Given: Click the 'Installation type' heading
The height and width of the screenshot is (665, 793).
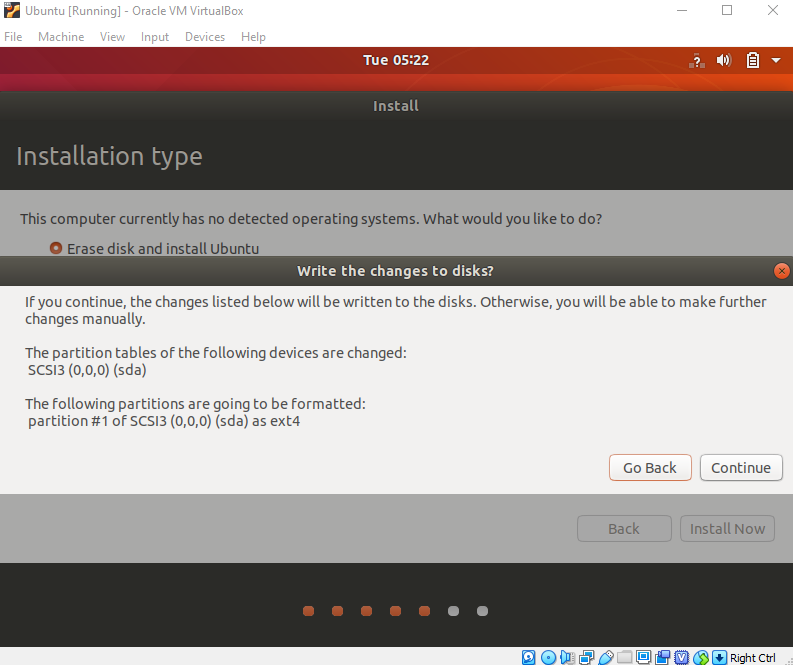Looking at the screenshot, I should pyautogui.click(x=109, y=156).
